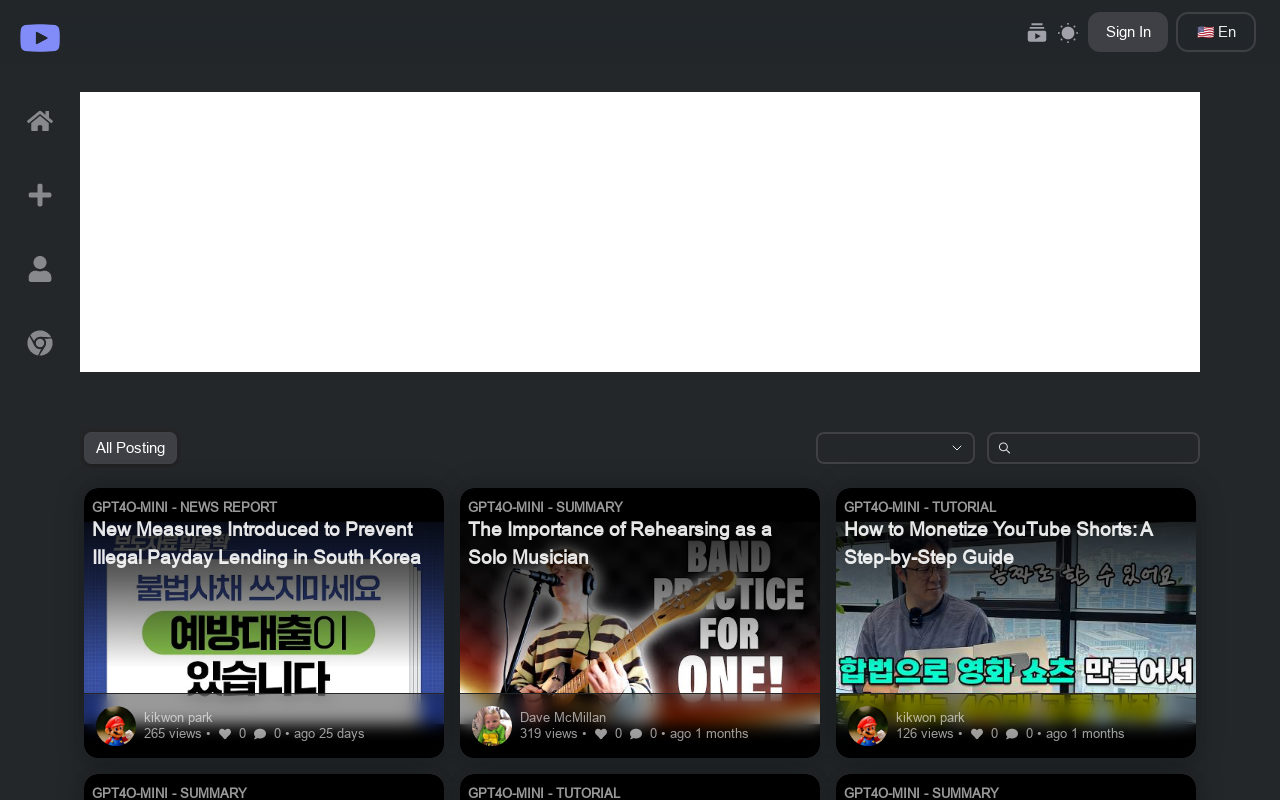Click into the search input field
This screenshot has height=800, width=1280.
tap(1093, 448)
